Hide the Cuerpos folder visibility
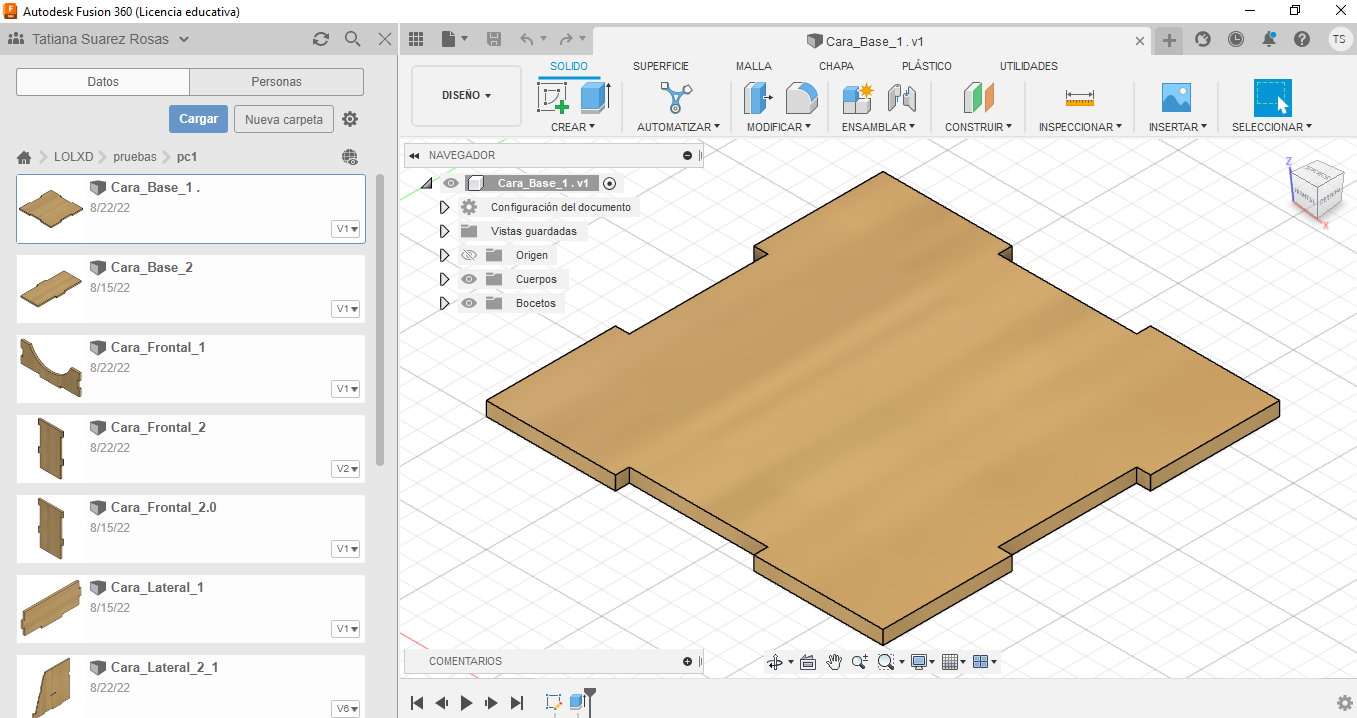 point(468,279)
